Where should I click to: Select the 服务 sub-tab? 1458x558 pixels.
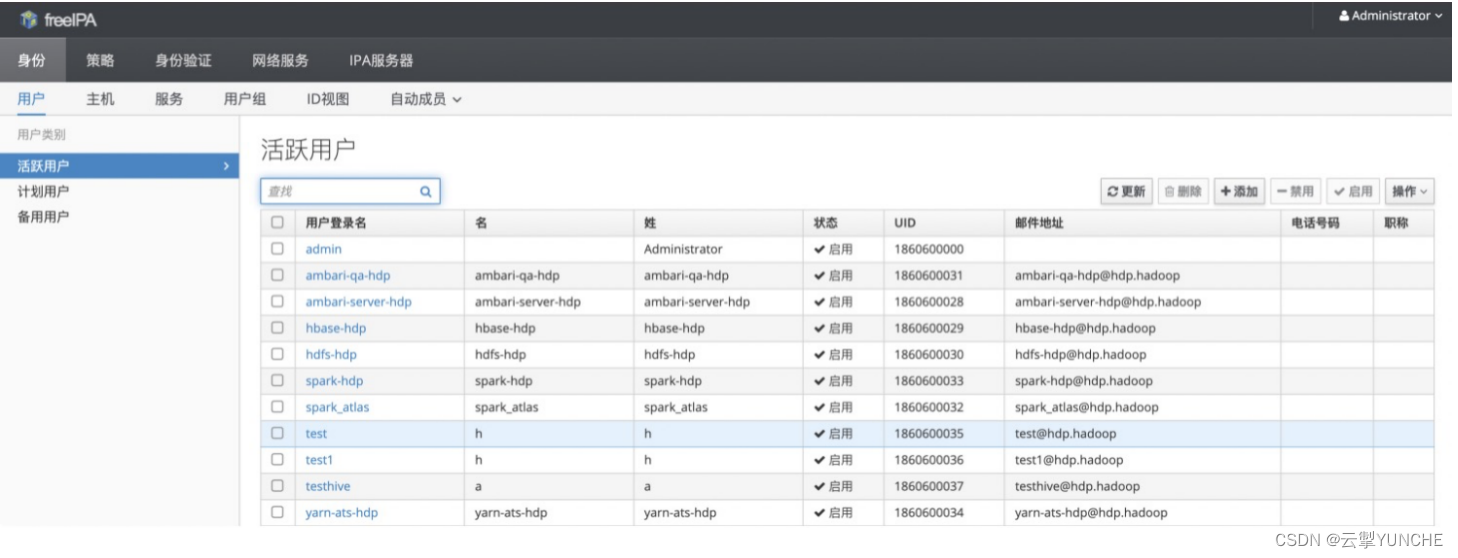pyautogui.click(x=169, y=99)
